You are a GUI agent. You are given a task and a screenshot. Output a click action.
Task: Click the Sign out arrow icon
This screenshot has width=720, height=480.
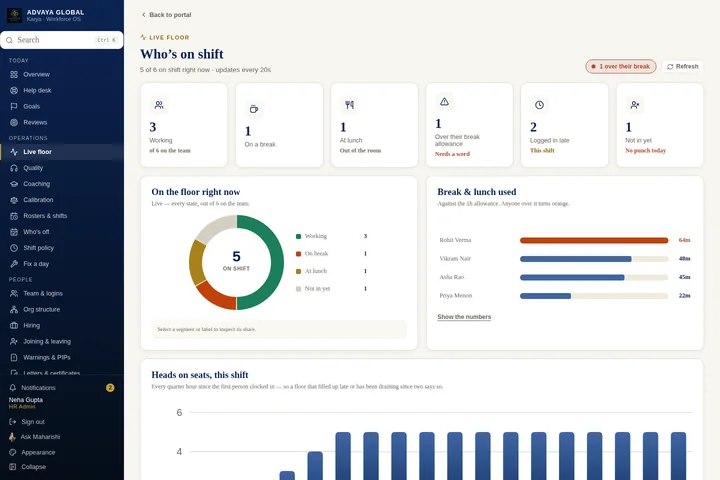click(12, 422)
